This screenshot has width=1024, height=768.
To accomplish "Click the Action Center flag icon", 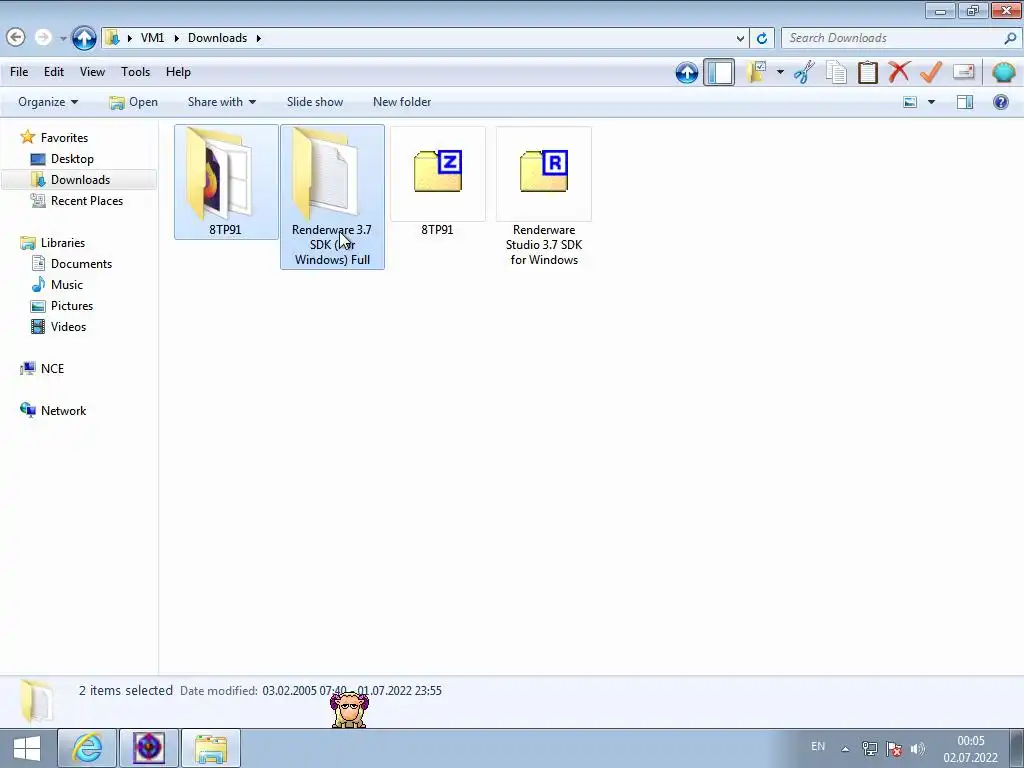I will click(x=894, y=748).
